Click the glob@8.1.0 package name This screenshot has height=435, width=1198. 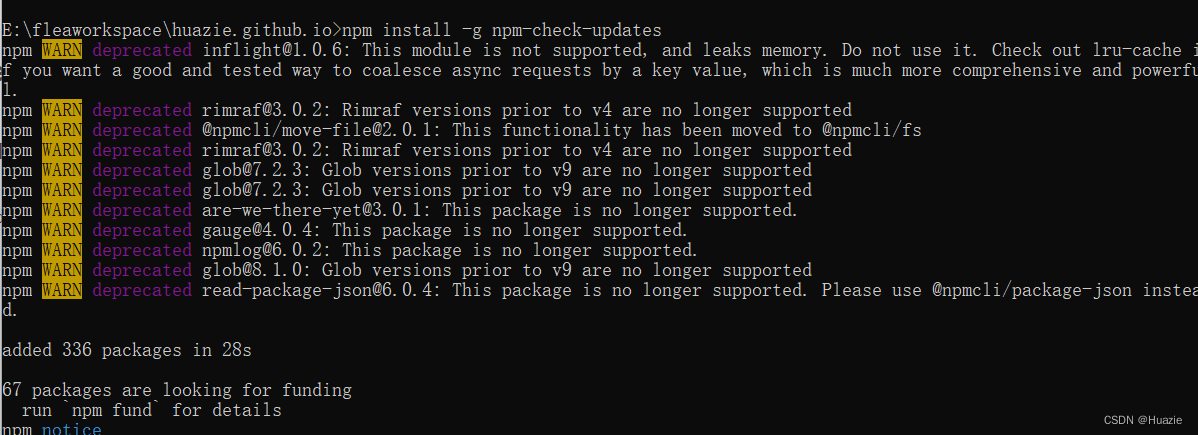[256, 269]
